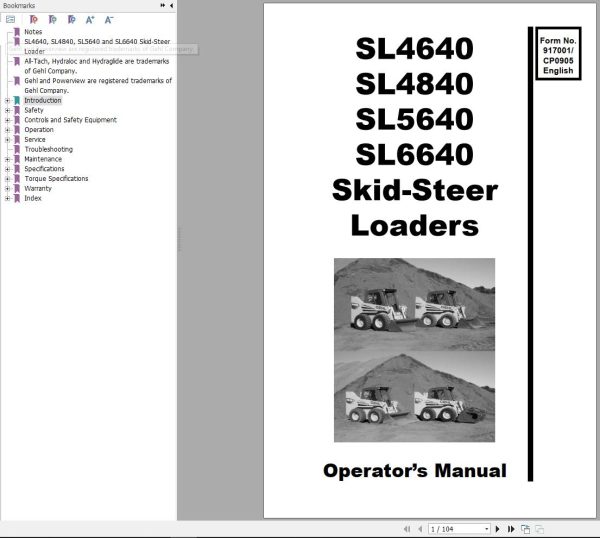
Task: Select the Torque Specifications bookmark
Action: [56, 179]
